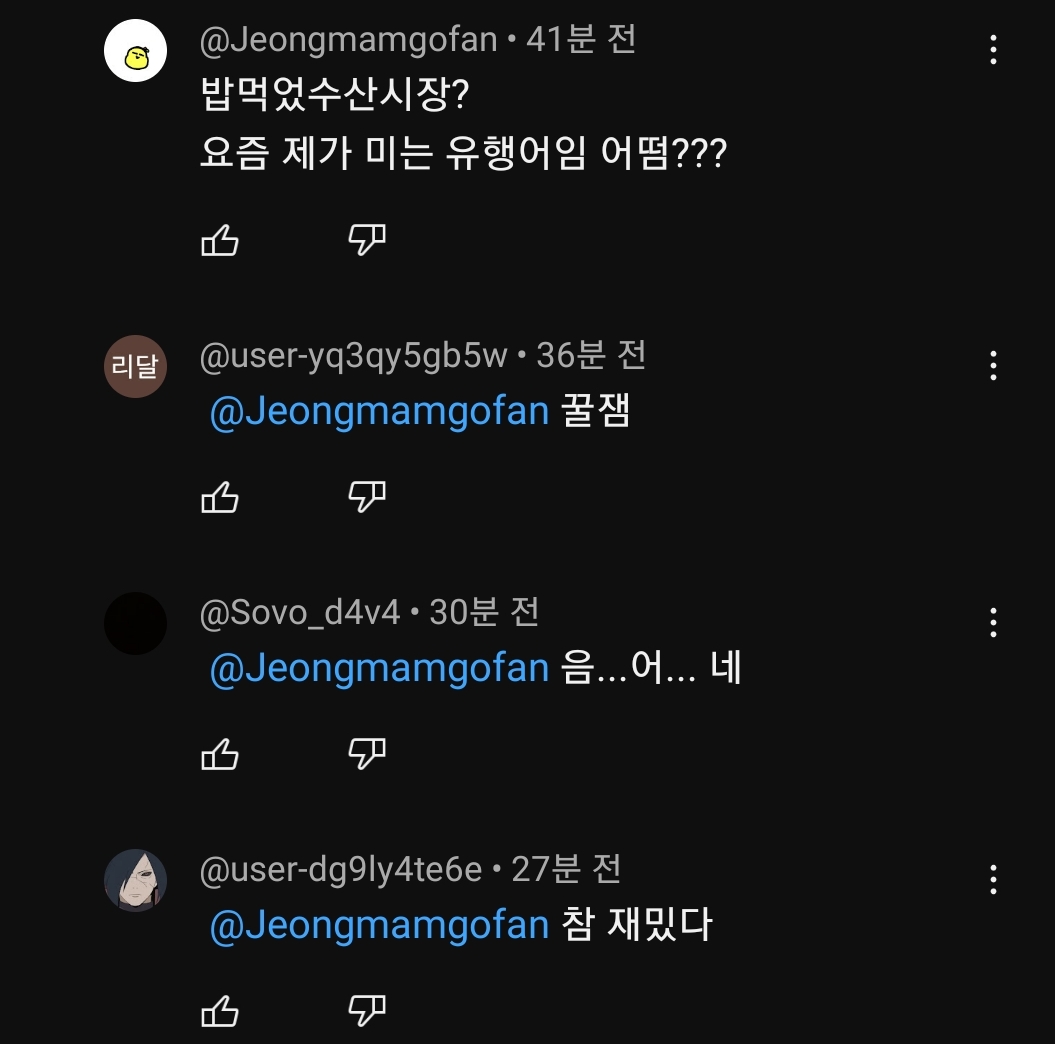Open the @user-yq3qy5gb5w username link

click(354, 356)
